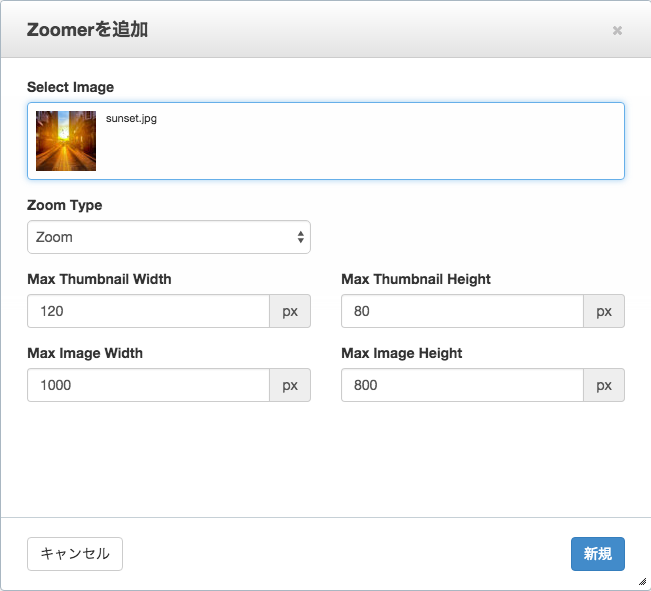Image resolution: width=651 pixels, height=591 pixels.
Task: Click px unit beside Max Image Width
Action: (290, 385)
